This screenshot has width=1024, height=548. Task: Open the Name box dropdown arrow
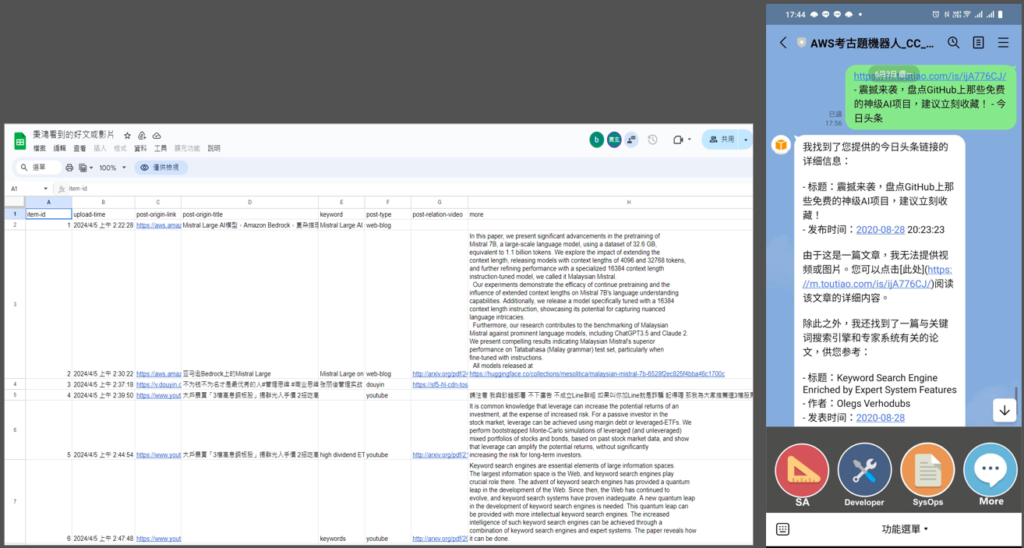[x=45, y=189]
